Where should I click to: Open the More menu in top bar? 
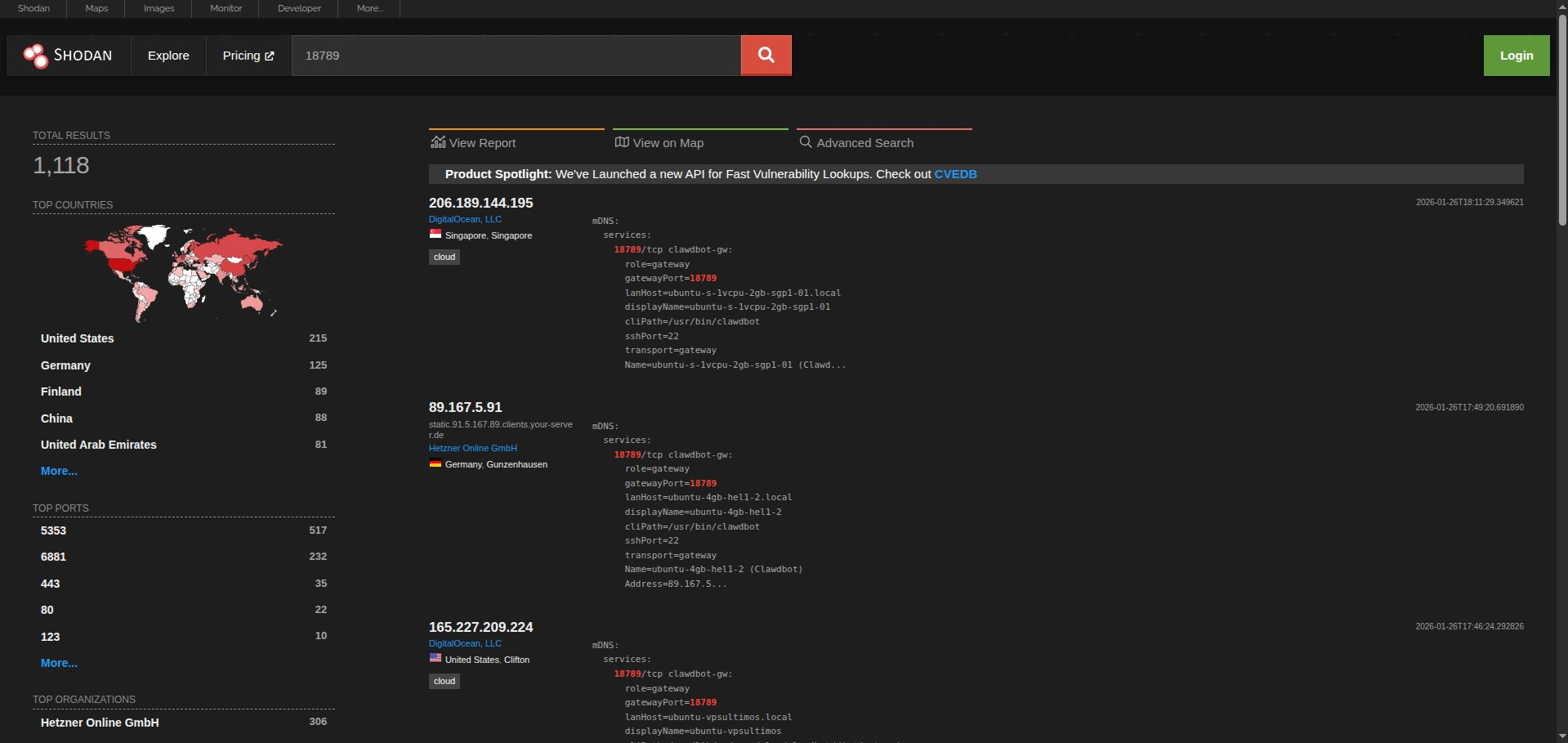click(x=369, y=8)
